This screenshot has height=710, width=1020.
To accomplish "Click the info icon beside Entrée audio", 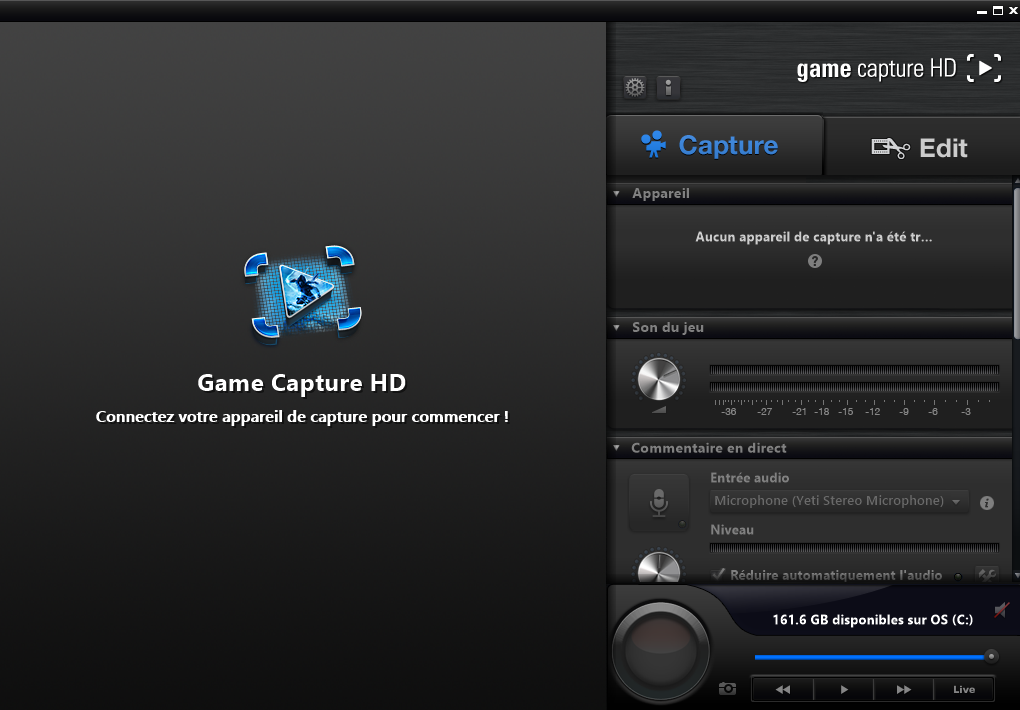I will [986, 502].
